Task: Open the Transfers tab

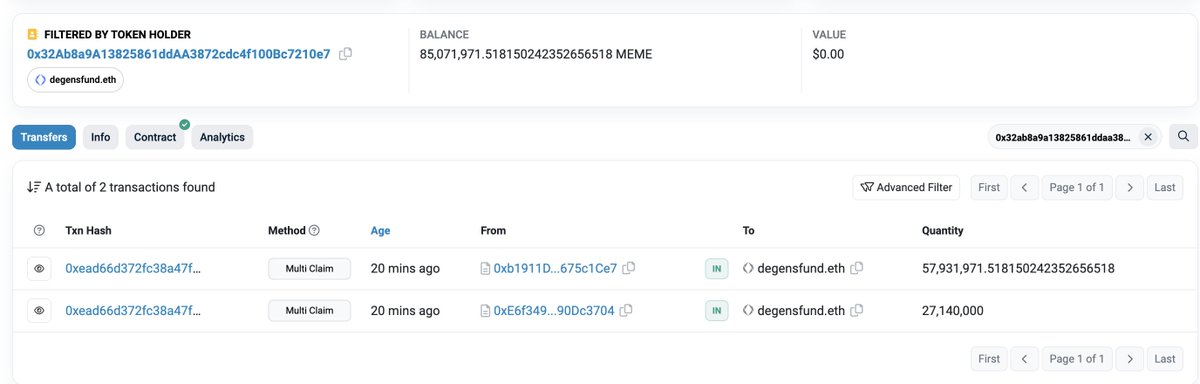Action: (x=44, y=137)
